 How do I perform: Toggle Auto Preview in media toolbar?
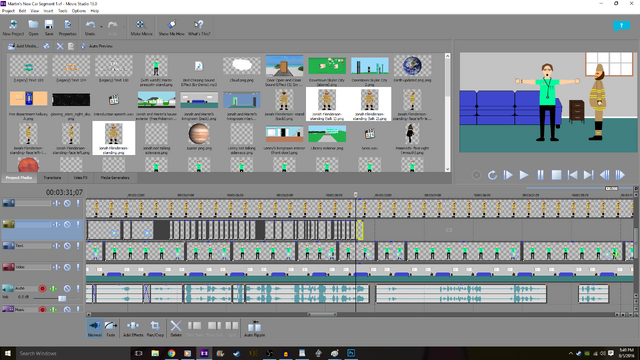click(97, 46)
